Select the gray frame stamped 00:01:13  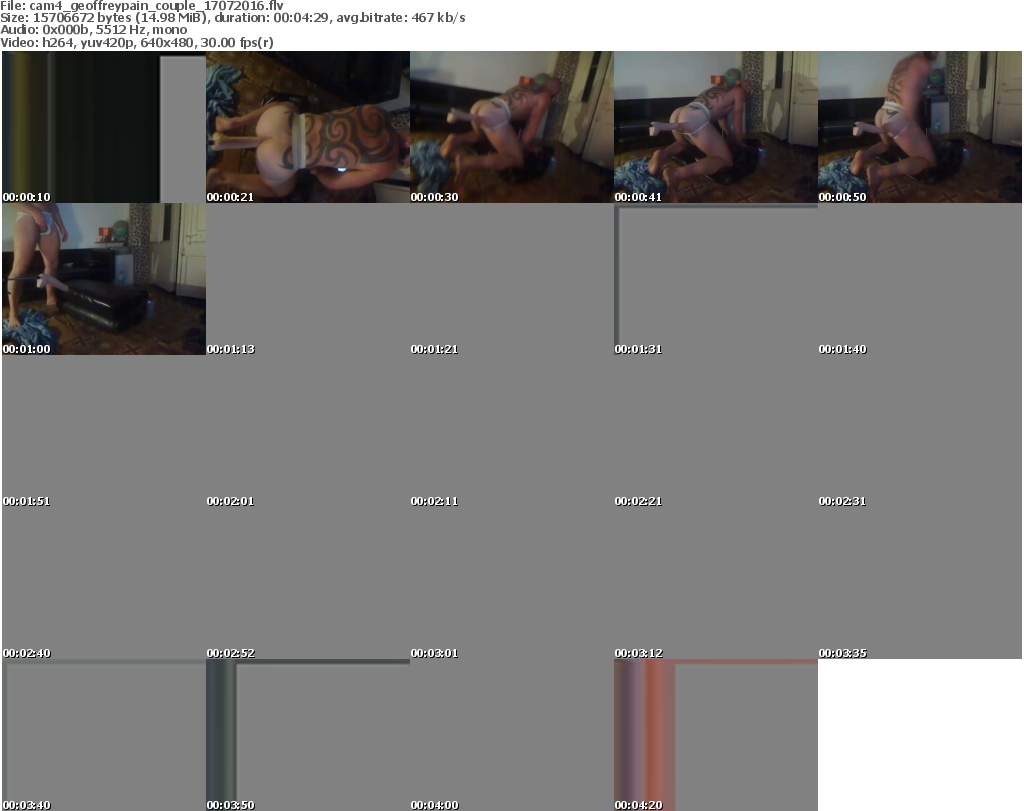[308, 279]
